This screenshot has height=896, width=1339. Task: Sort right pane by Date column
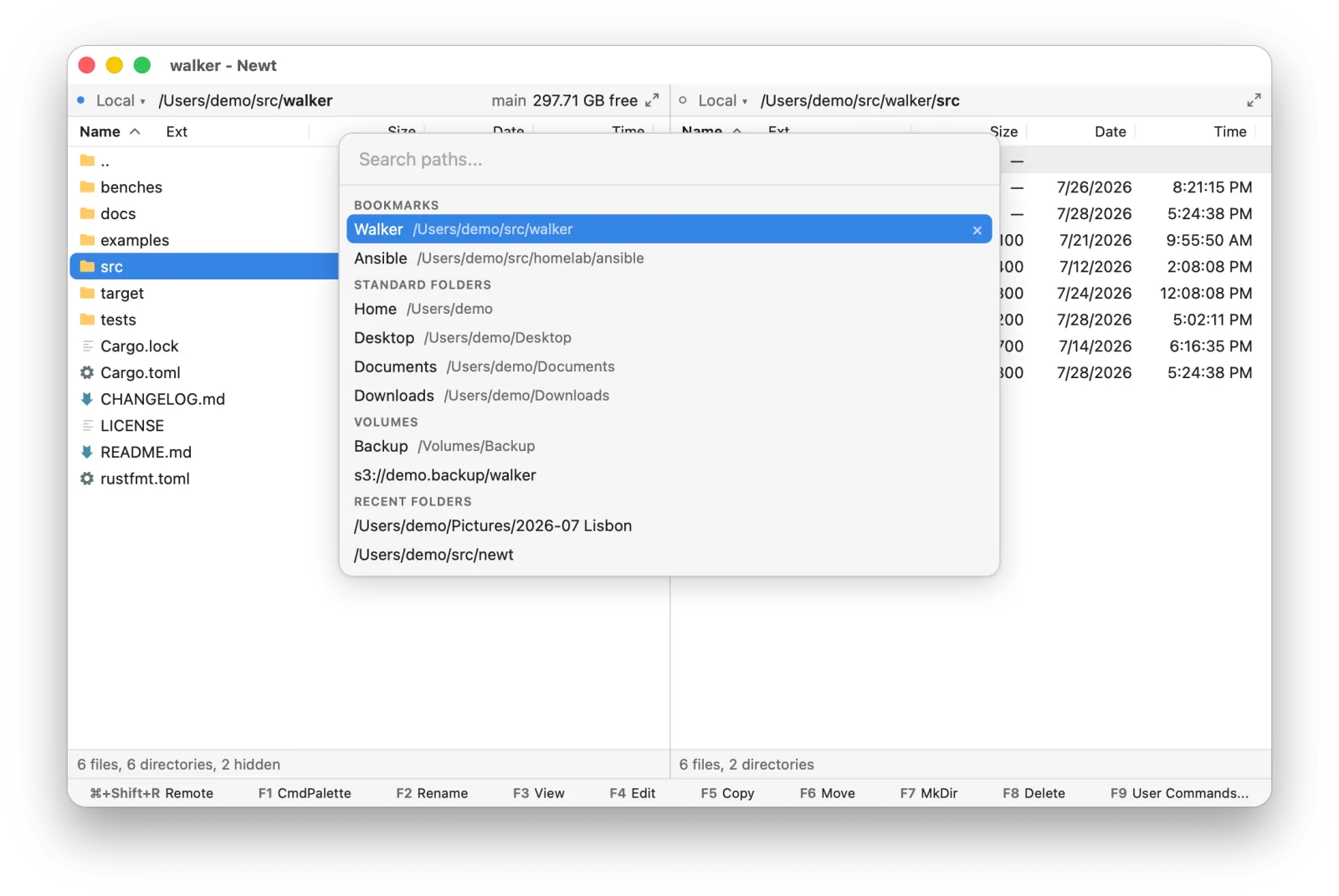(1110, 131)
